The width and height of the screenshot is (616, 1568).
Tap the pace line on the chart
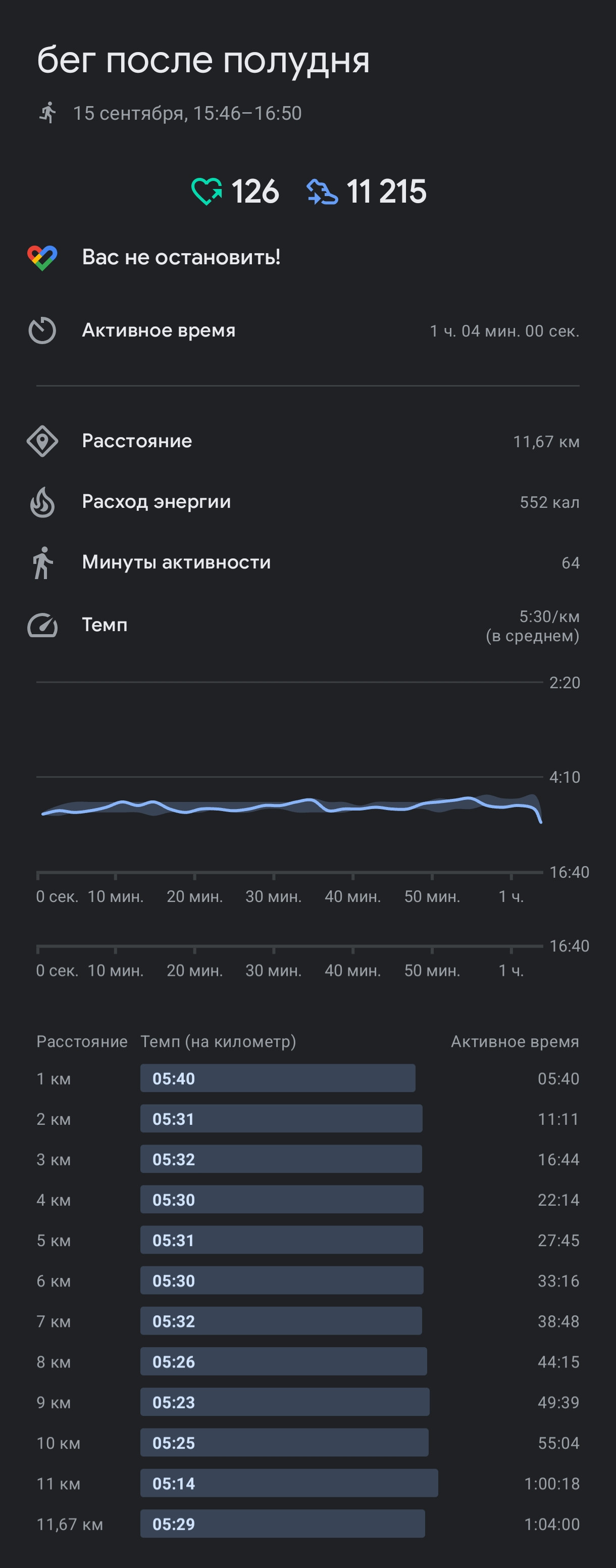292,806
